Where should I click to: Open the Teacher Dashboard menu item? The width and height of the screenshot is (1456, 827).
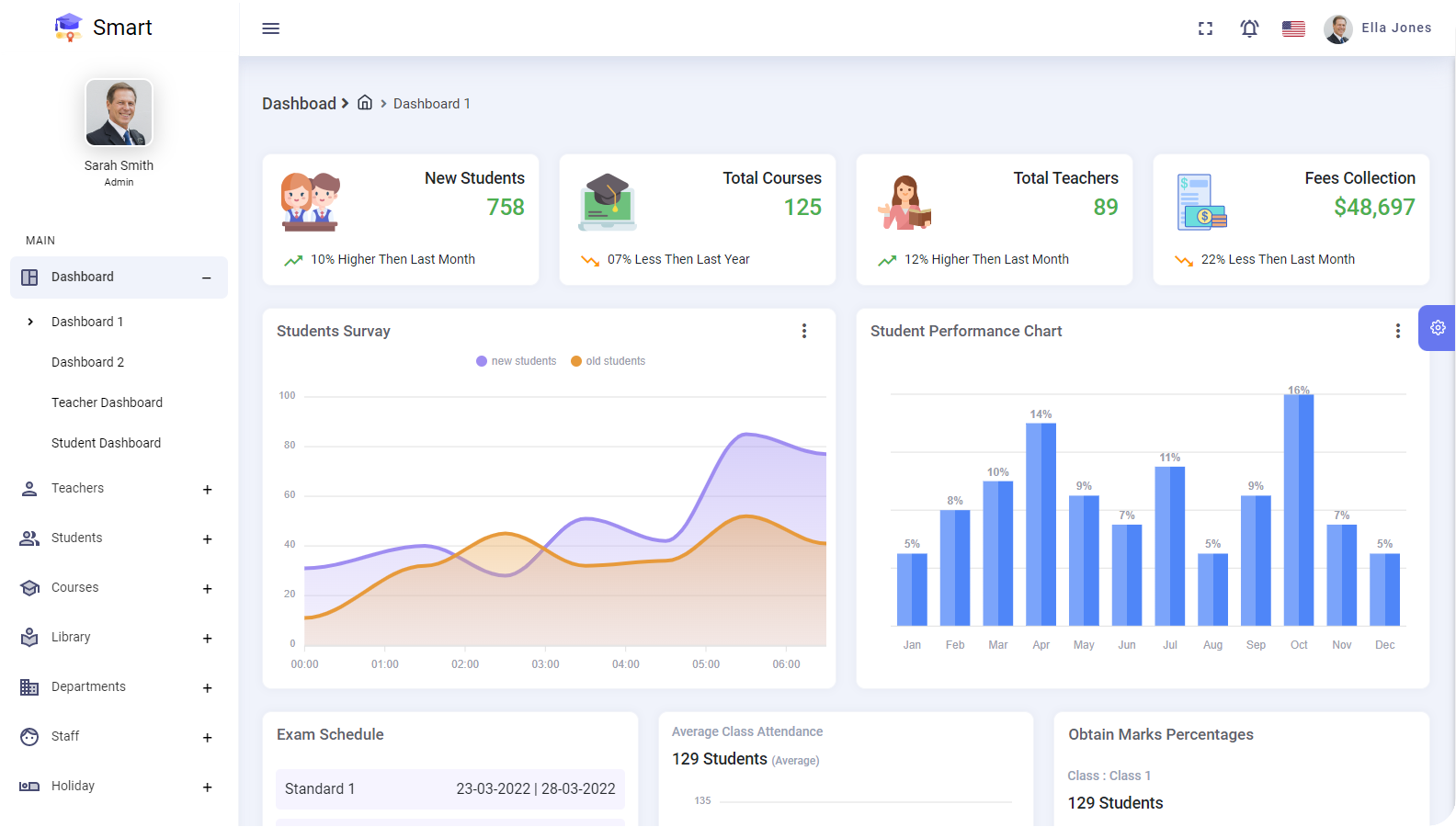pyautogui.click(x=107, y=402)
